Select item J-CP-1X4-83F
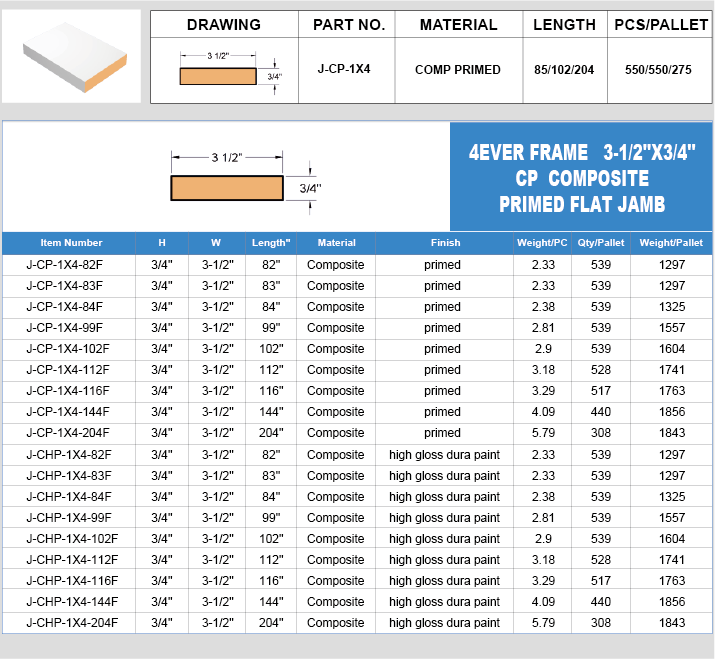 (65, 286)
